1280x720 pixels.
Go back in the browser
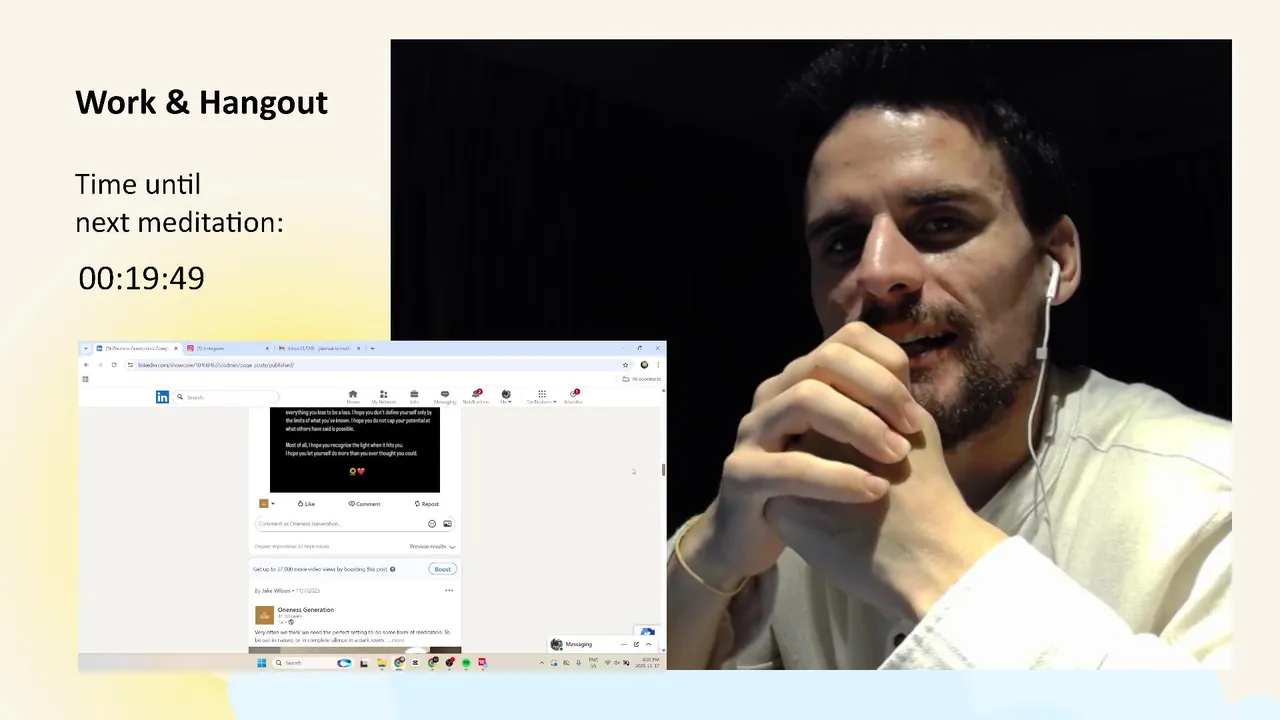click(86, 365)
